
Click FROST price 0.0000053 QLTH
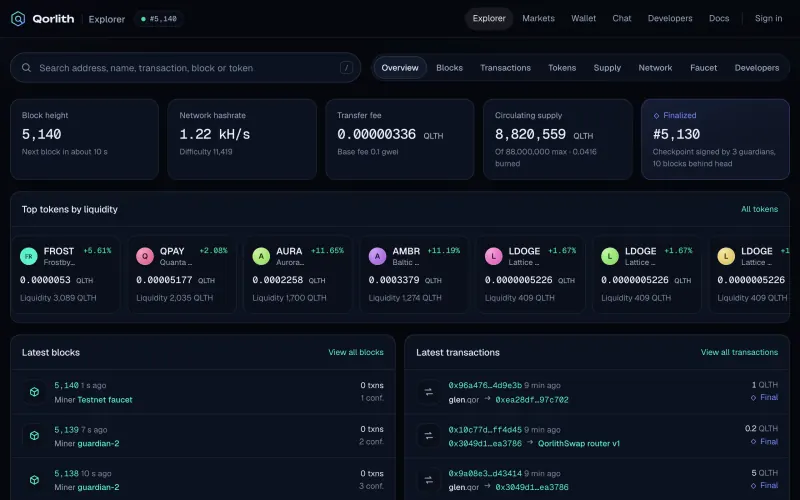(56, 280)
